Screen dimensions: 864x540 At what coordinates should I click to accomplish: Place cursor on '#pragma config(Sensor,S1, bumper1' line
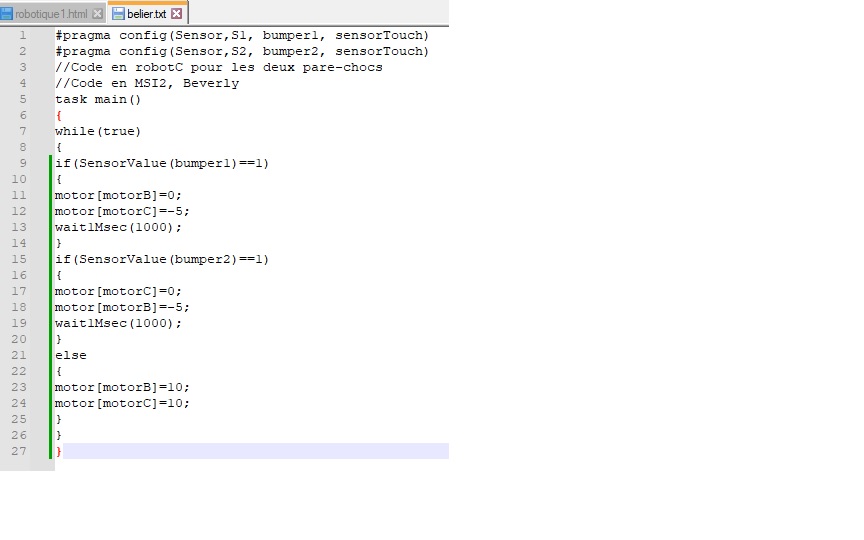tap(242, 35)
